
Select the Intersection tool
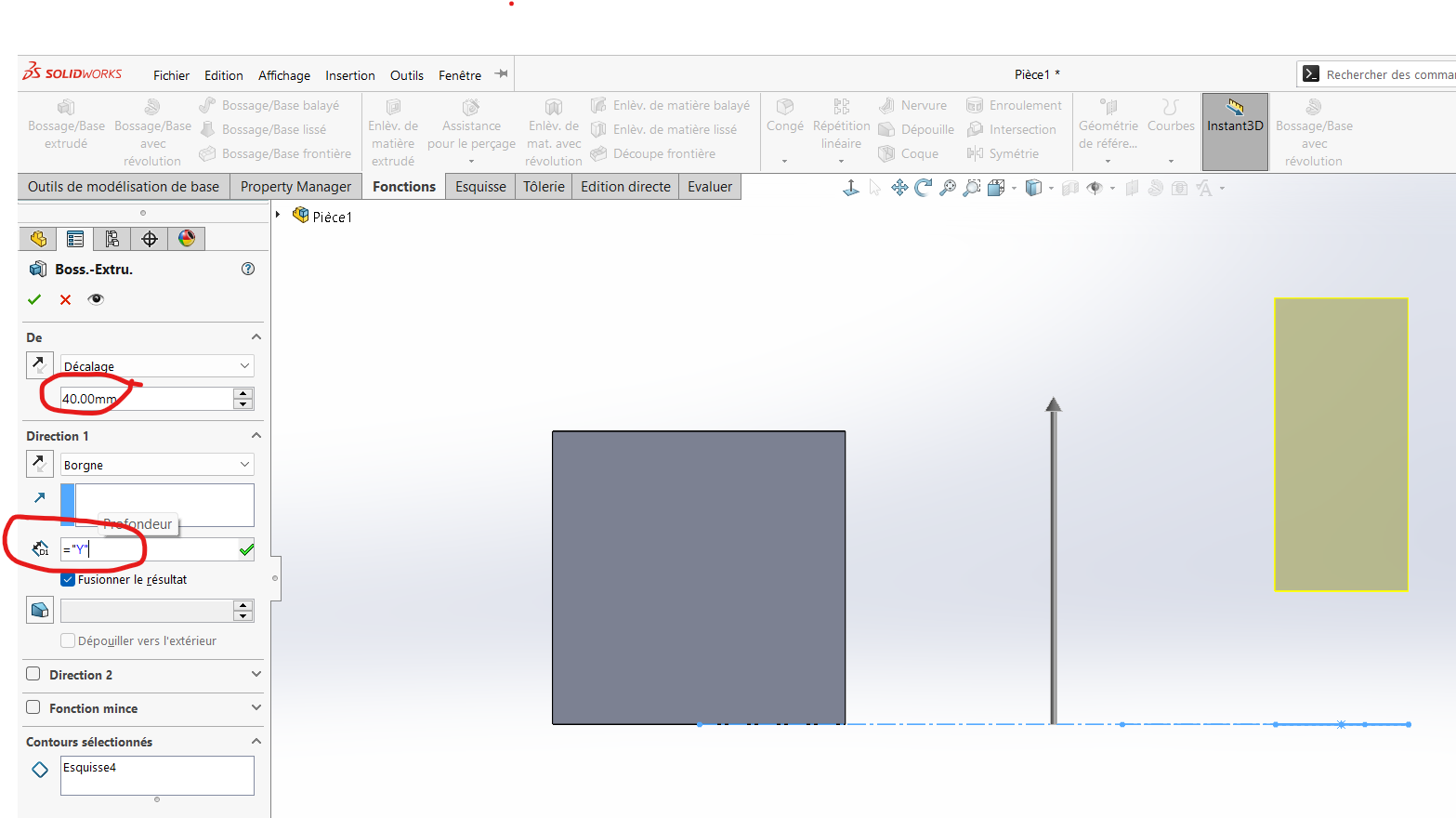click(1011, 129)
